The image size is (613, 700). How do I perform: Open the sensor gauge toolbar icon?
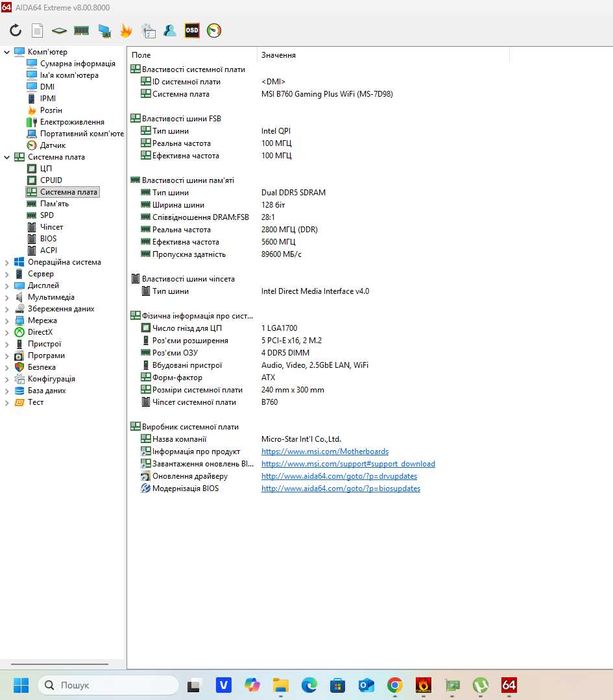pos(214,31)
